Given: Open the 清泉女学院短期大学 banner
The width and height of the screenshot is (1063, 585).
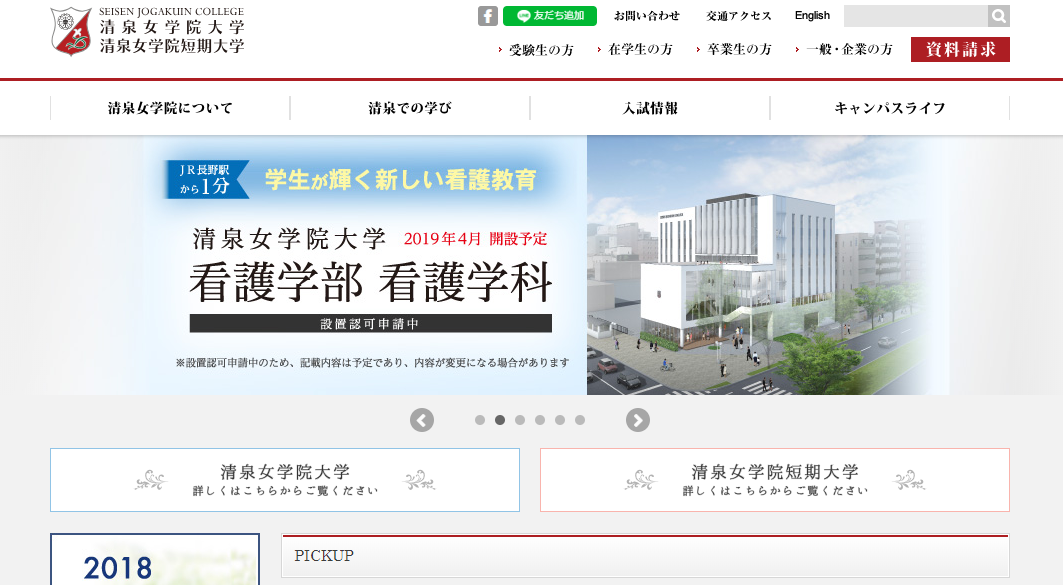Looking at the screenshot, I should point(775,480).
